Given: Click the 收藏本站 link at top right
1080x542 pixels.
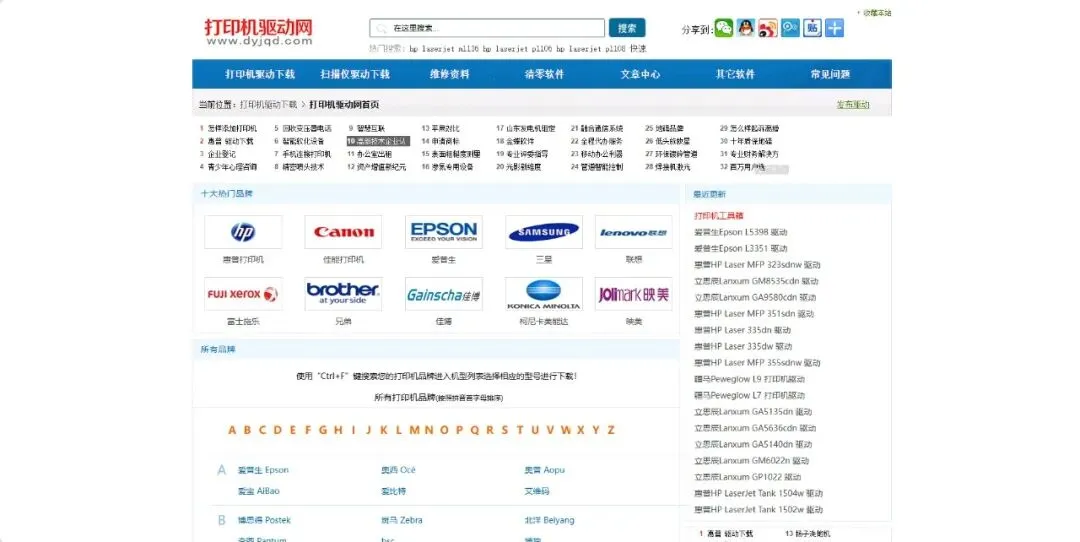Looking at the screenshot, I should (x=877, y=12).
